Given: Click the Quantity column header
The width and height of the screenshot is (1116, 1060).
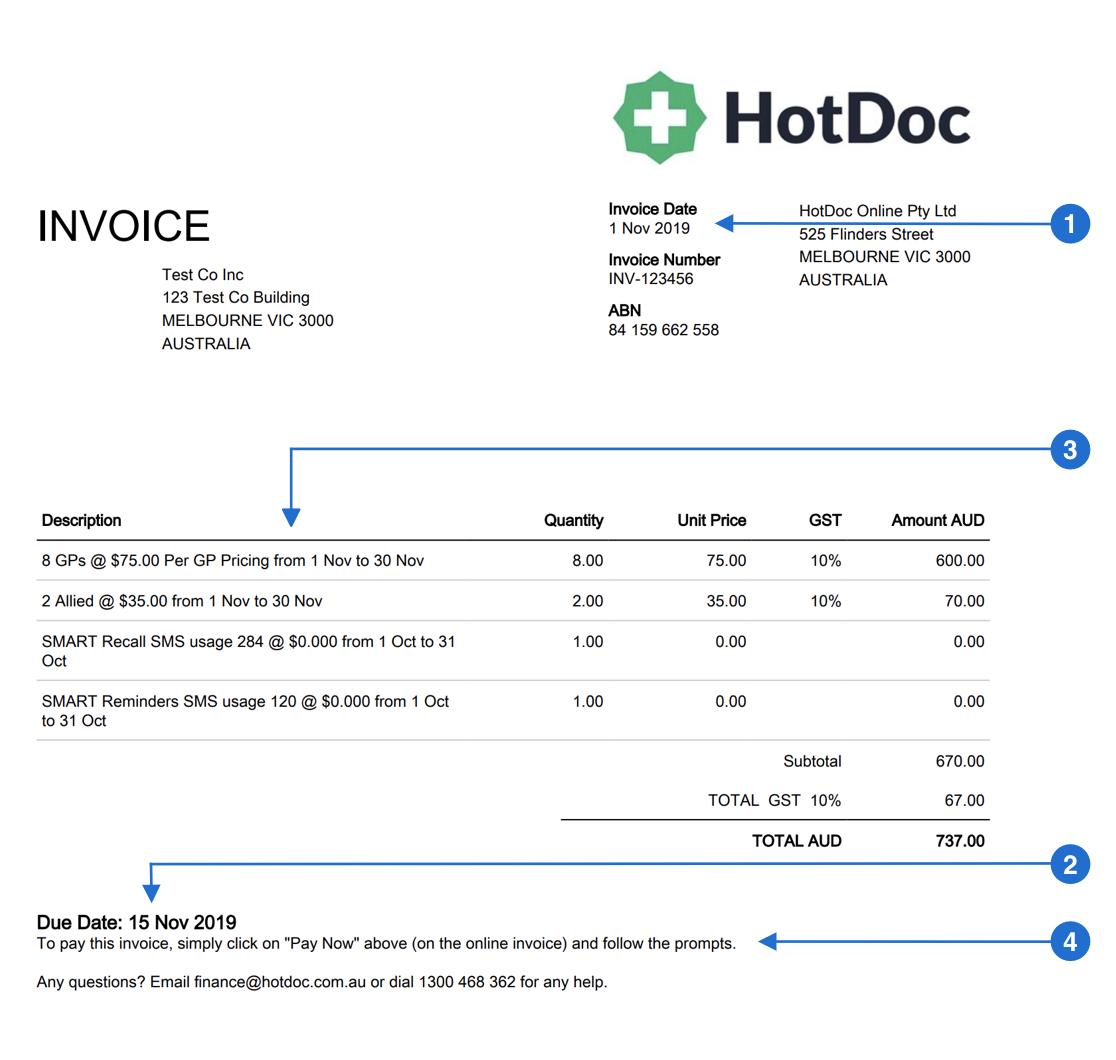Looking at the screenshot, I should click(x=574, y=520).
